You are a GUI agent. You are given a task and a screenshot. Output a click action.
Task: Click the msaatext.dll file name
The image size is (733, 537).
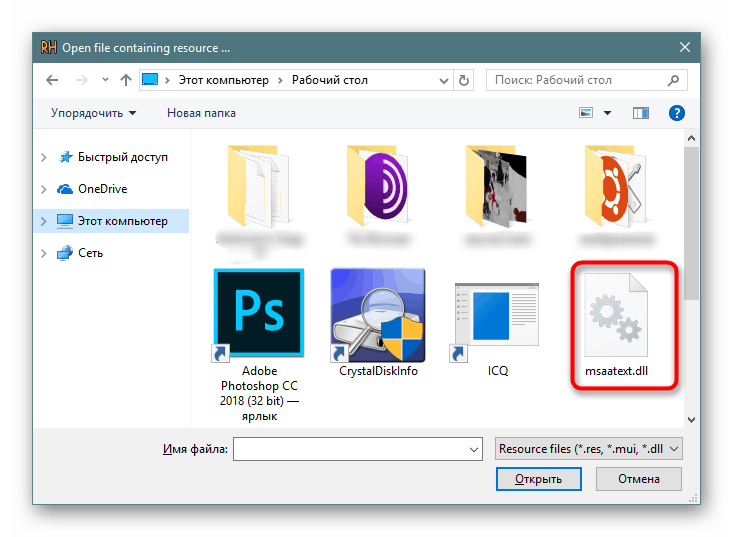(616, 371)
